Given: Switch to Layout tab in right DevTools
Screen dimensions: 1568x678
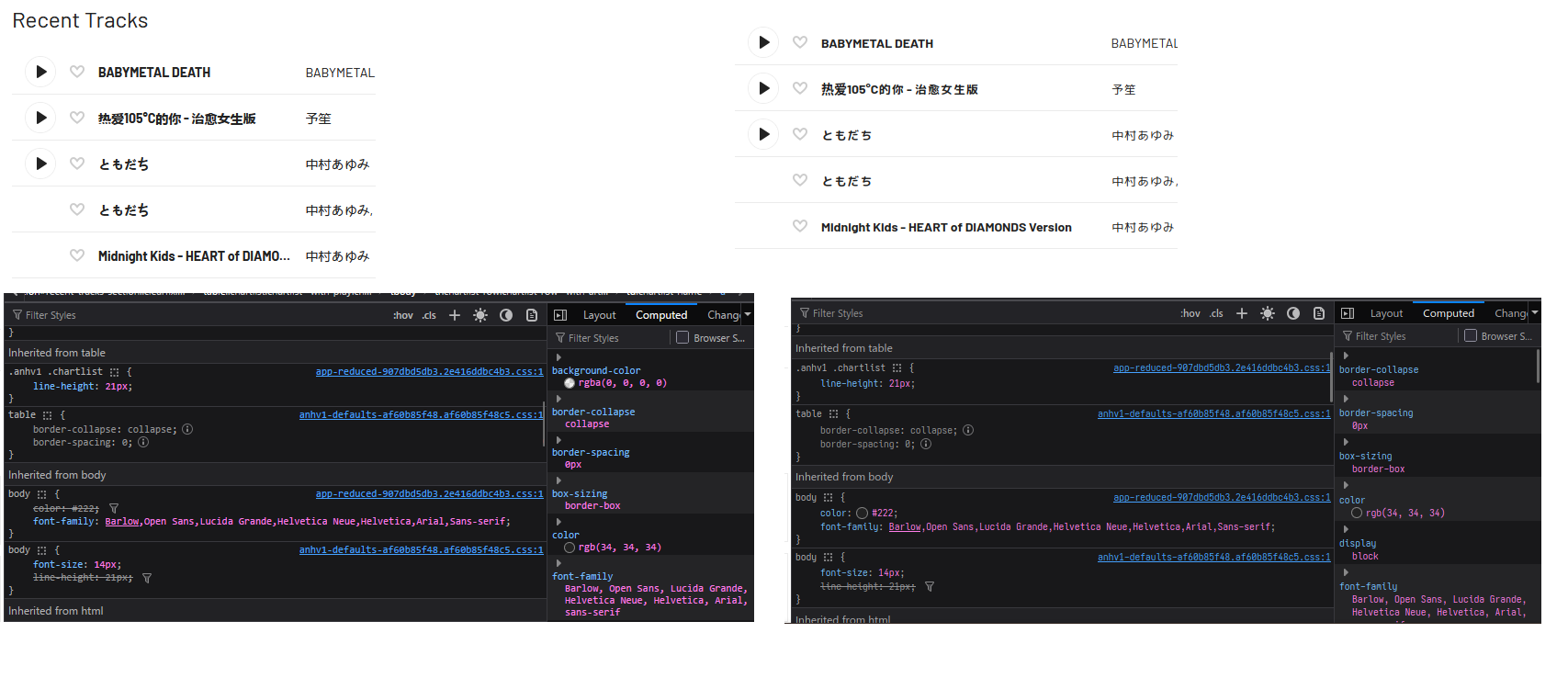Looking at the screenshot, I should point(1386,313).
